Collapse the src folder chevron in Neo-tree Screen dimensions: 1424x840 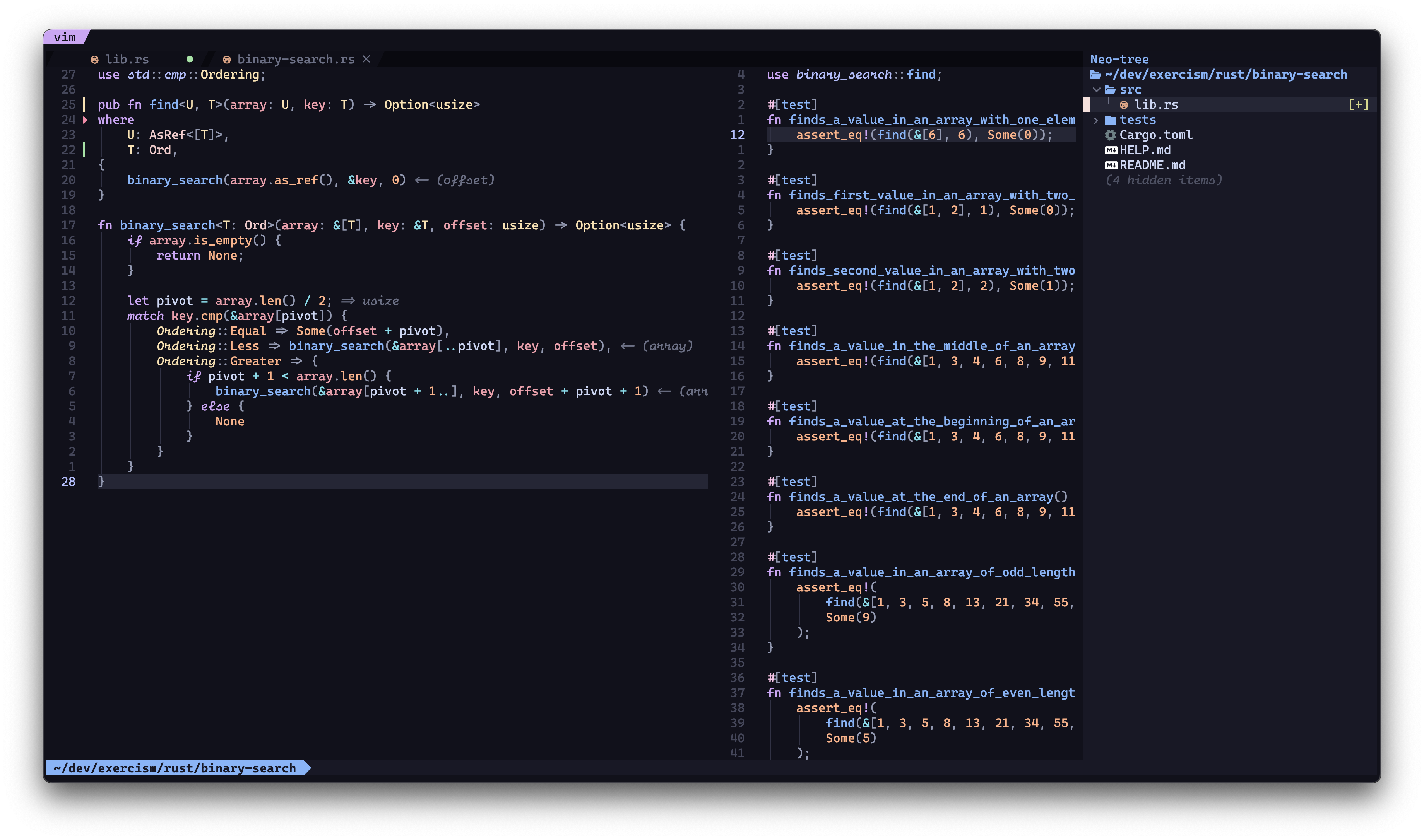pyautogui.click(x=1096, y=89)
